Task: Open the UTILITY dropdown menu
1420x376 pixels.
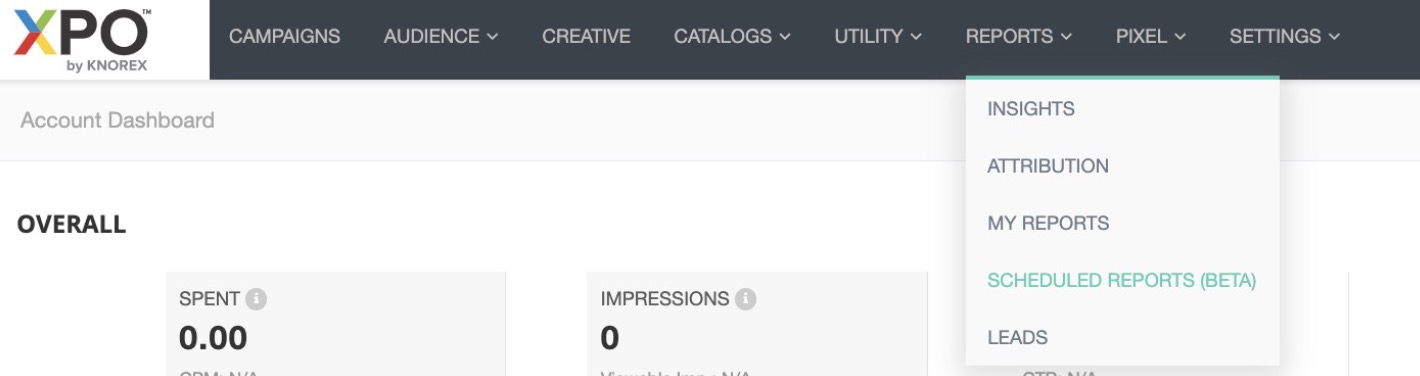Action: pyautogui.click(x=878, y=37)
